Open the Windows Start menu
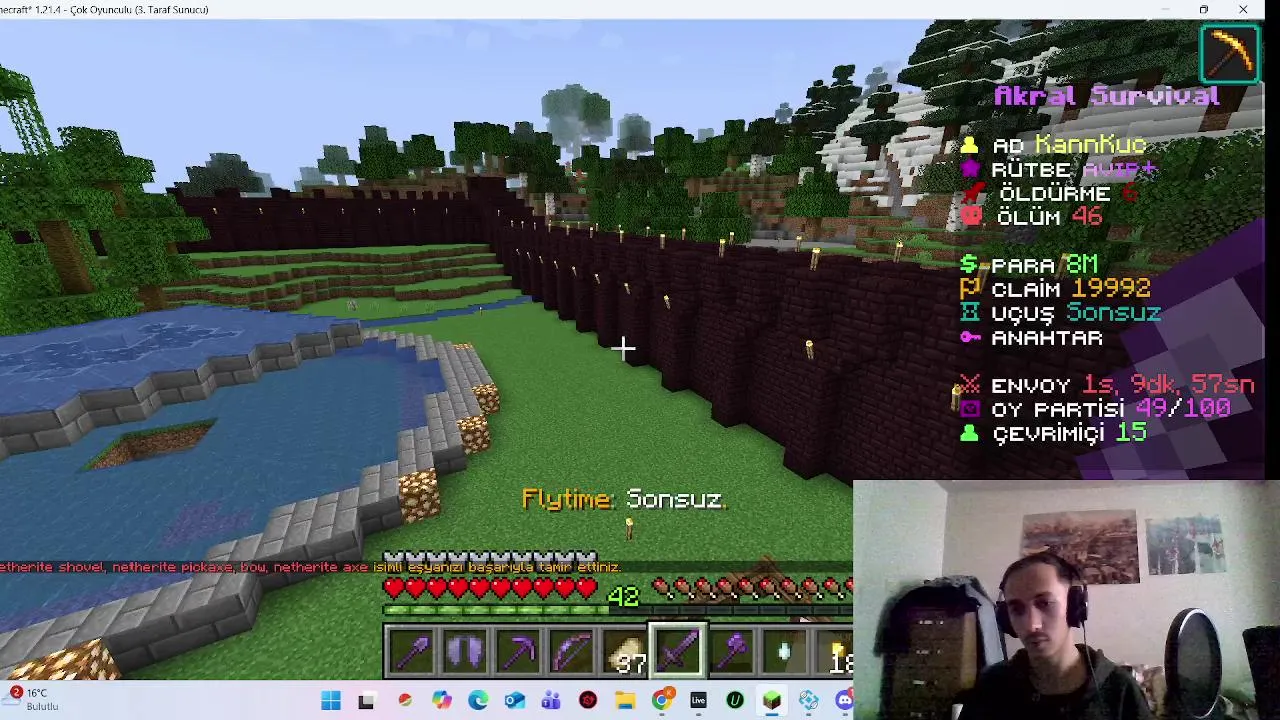The width and height of the screenshot is (1280, 720). pos(331,701)
